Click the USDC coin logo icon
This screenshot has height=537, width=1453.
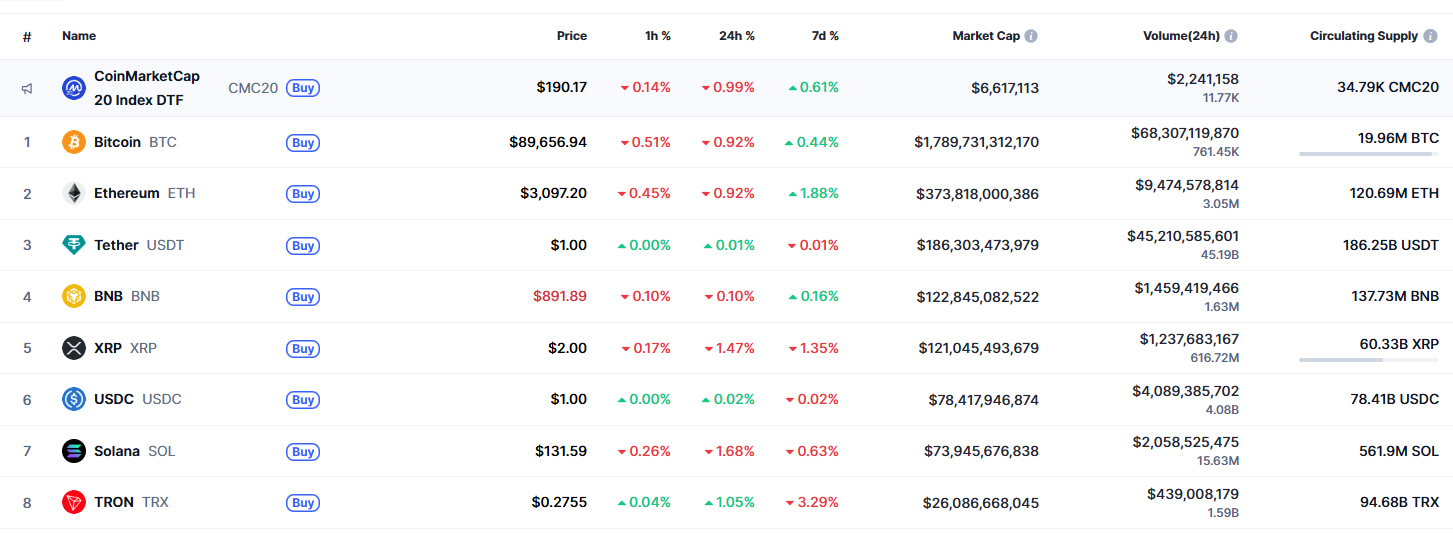click(x=74, y=399)
